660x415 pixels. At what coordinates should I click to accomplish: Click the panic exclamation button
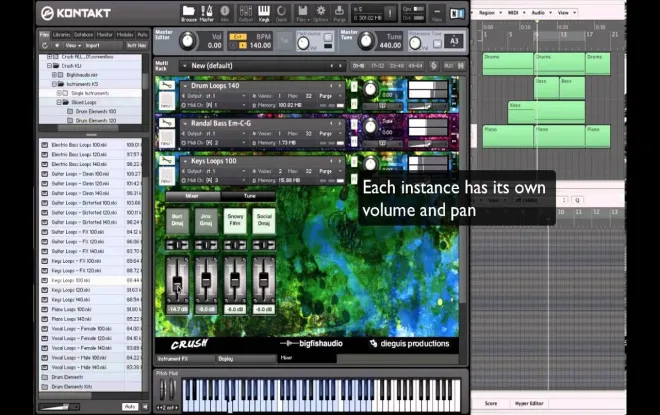[390, 13]
